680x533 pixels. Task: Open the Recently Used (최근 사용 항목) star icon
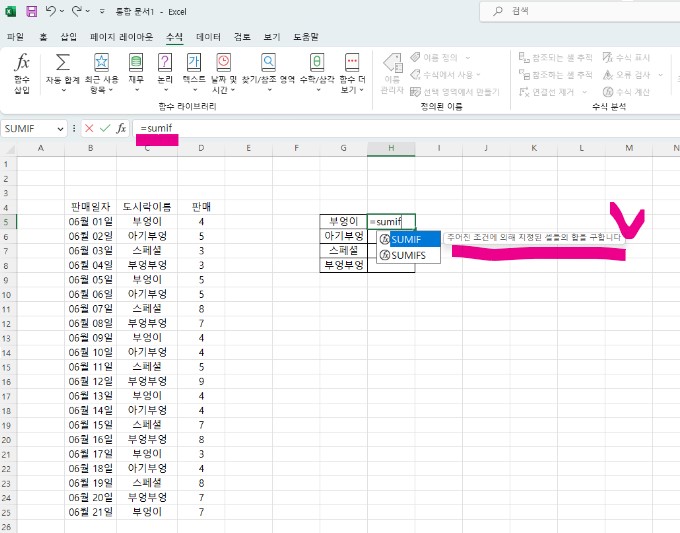(101, 62)
